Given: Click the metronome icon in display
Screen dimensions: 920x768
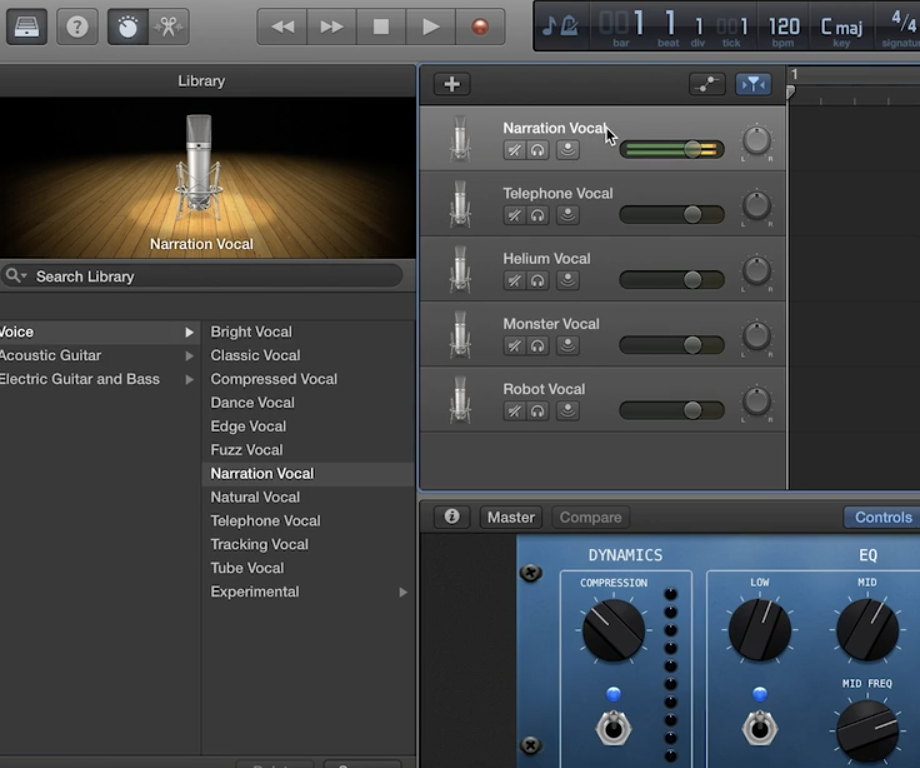Looking at the screenshot, I should pyautogui.click(x=569, y=26).
